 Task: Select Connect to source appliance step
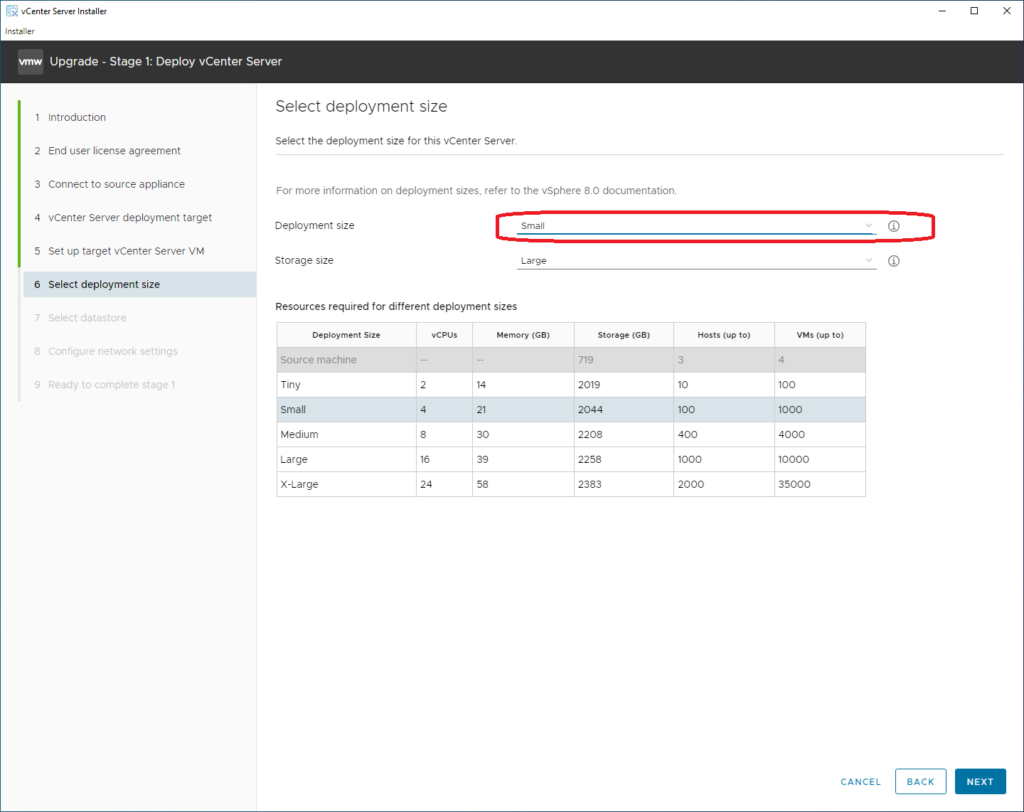116,184
